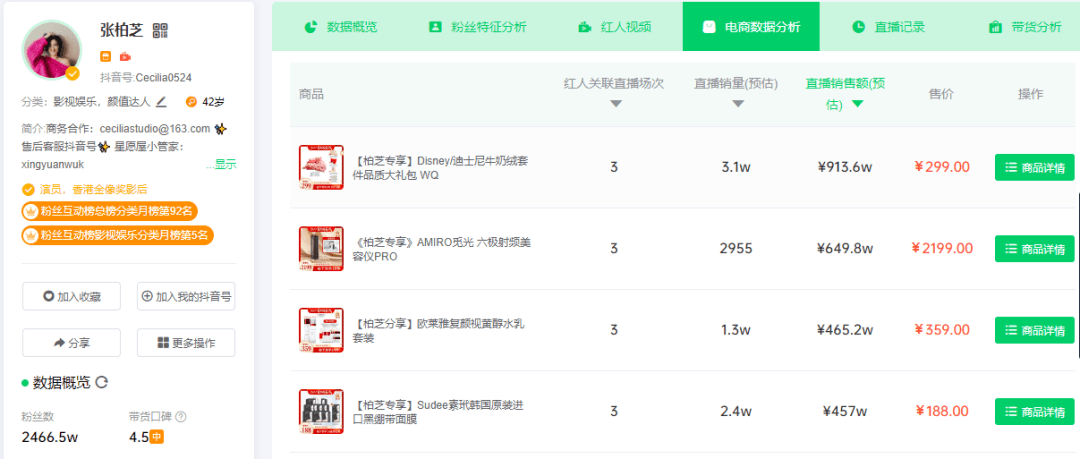The width and height of the screenshot is (1080, 459).
Task: Click the star icon in 加入收藏 button
Action: pos(48,296)
